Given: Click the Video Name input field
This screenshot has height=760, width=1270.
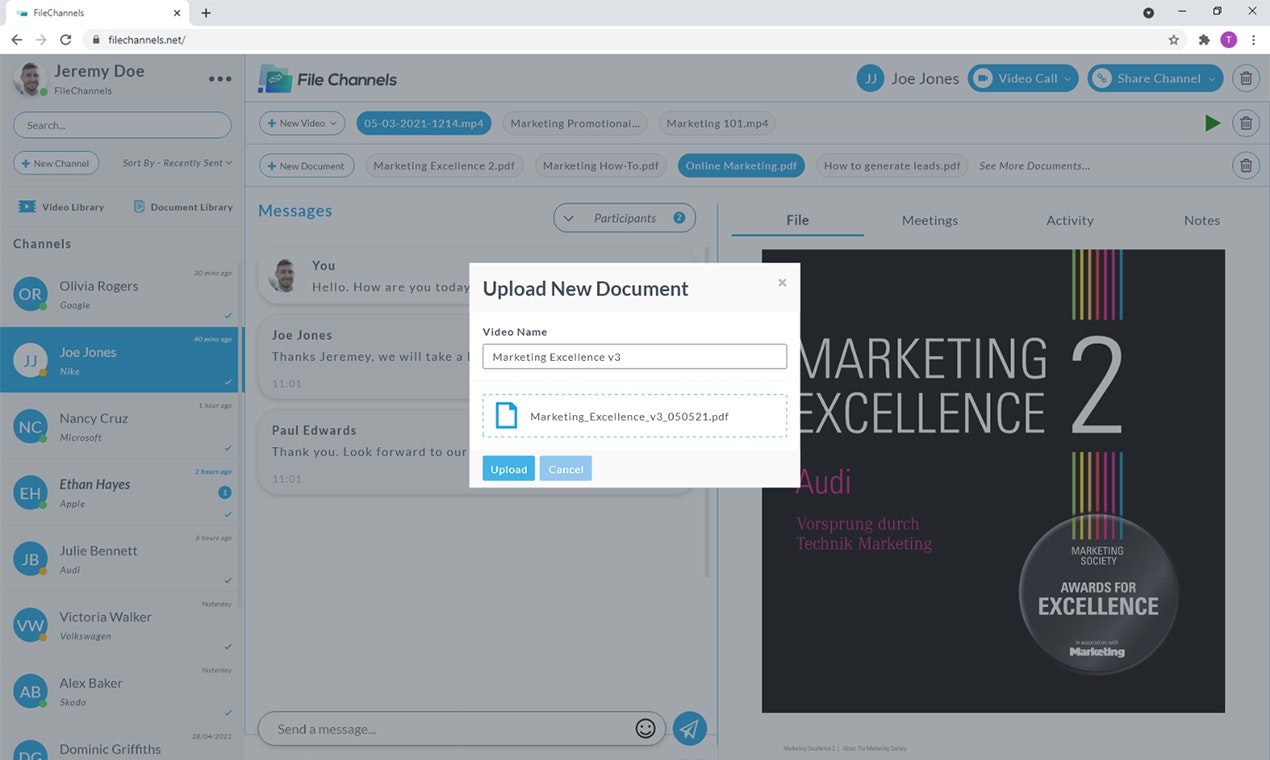Looking at the screenshot, I should [x=634, y=357].
